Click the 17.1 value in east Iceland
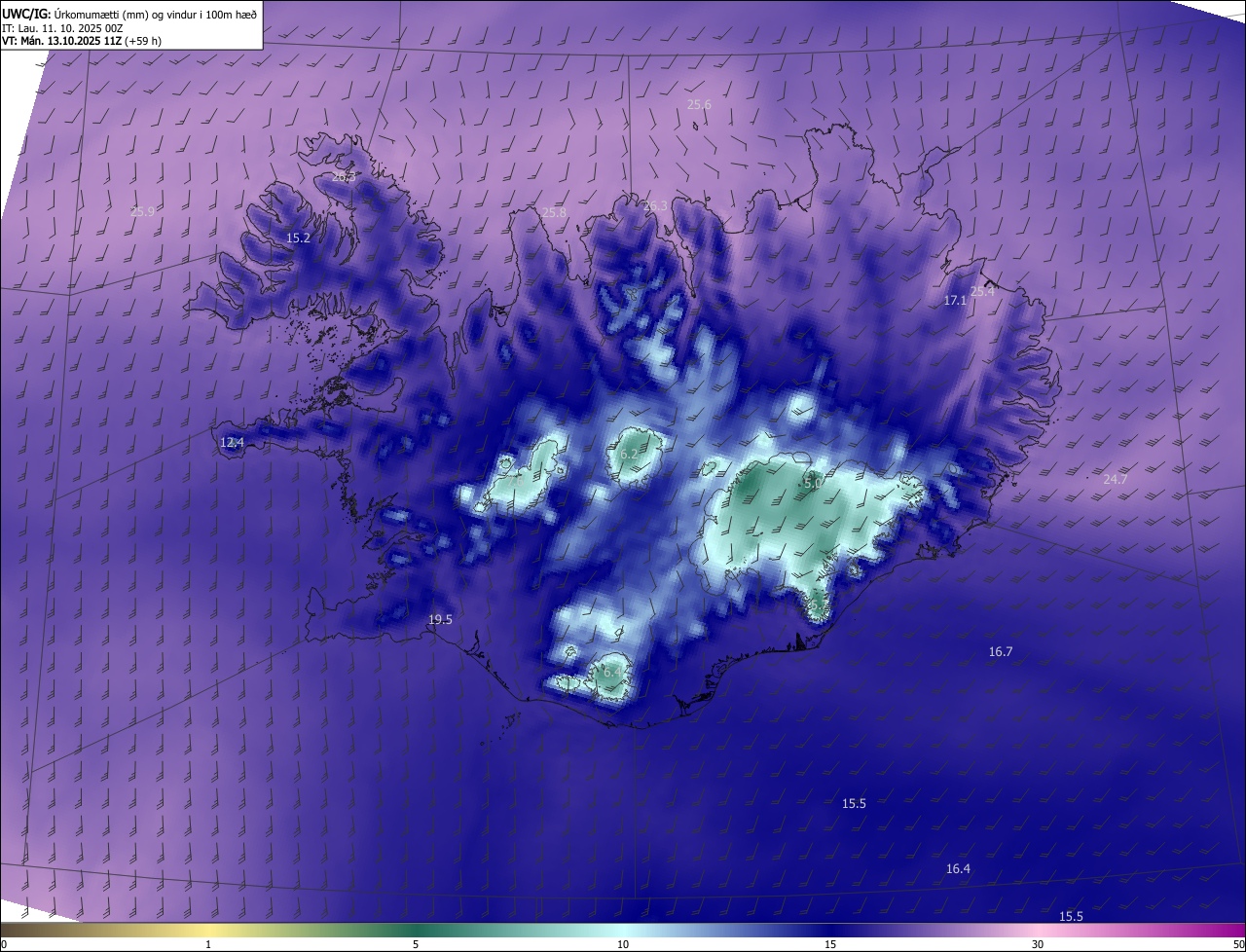Image resolution: width=1246 pixels, height=952 pixels. point(955,301)
